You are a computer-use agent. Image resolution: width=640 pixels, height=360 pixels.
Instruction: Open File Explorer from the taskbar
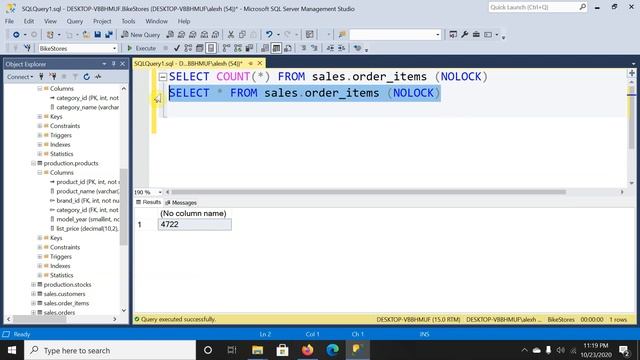pos(258,350)
